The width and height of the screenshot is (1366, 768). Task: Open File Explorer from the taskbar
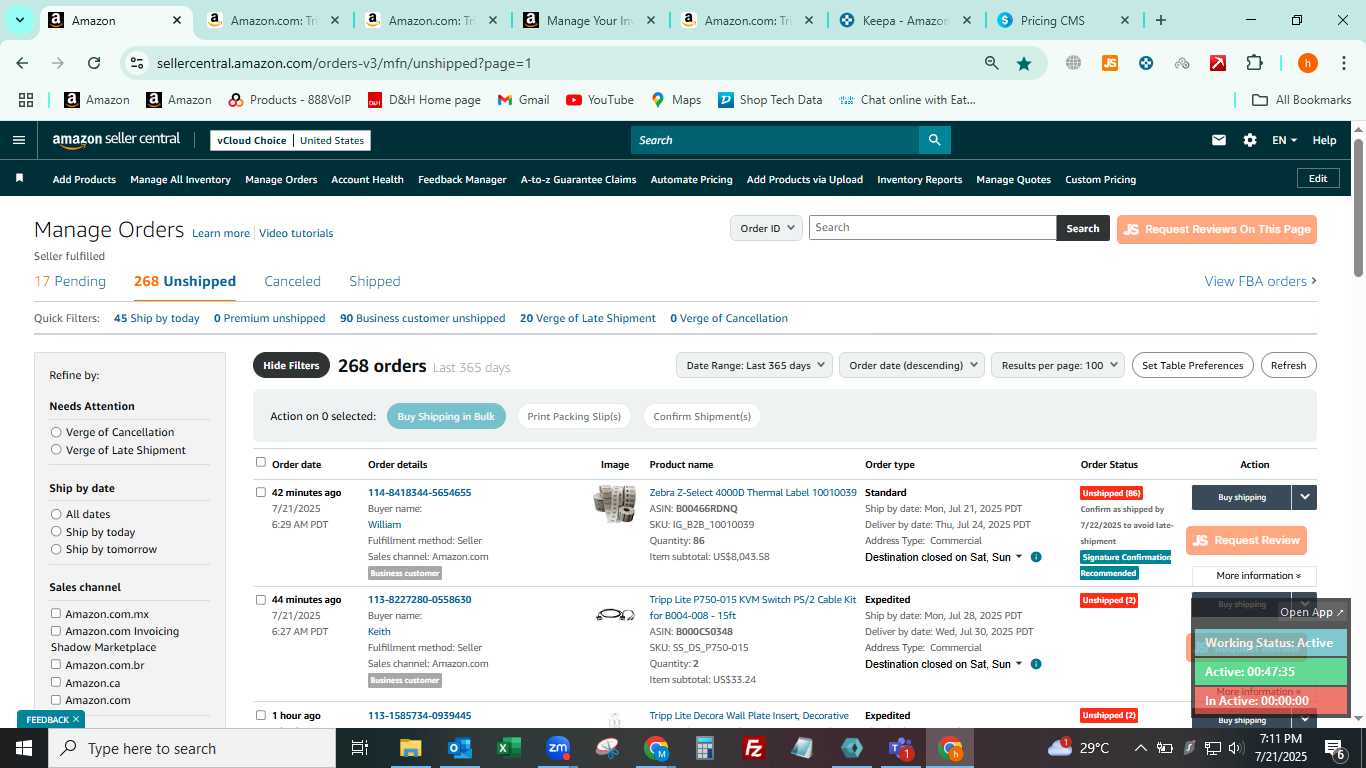pos(410,748)
